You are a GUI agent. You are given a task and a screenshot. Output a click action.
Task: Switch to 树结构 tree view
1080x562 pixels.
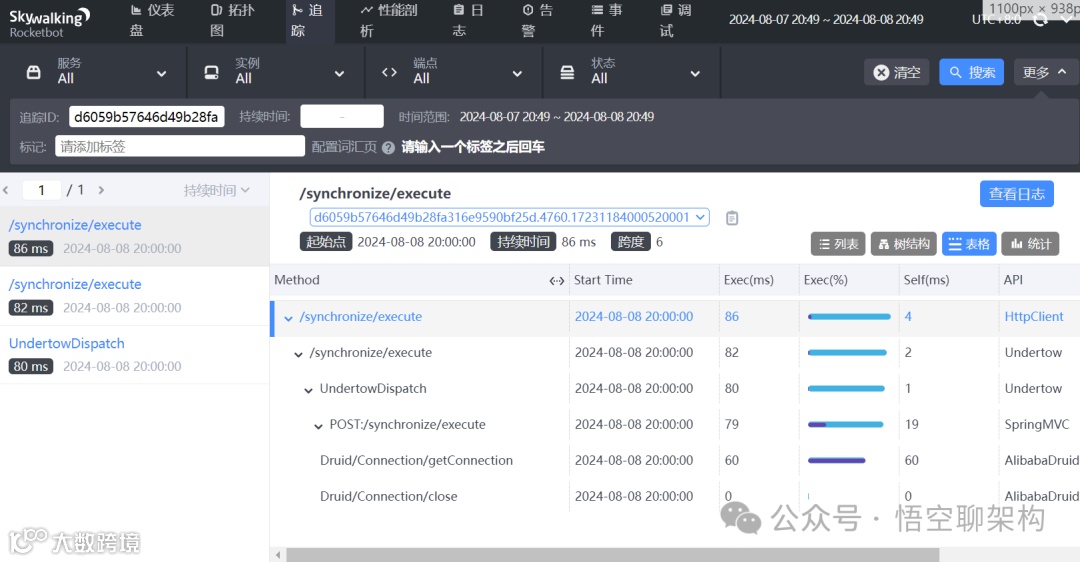point(904,244)
